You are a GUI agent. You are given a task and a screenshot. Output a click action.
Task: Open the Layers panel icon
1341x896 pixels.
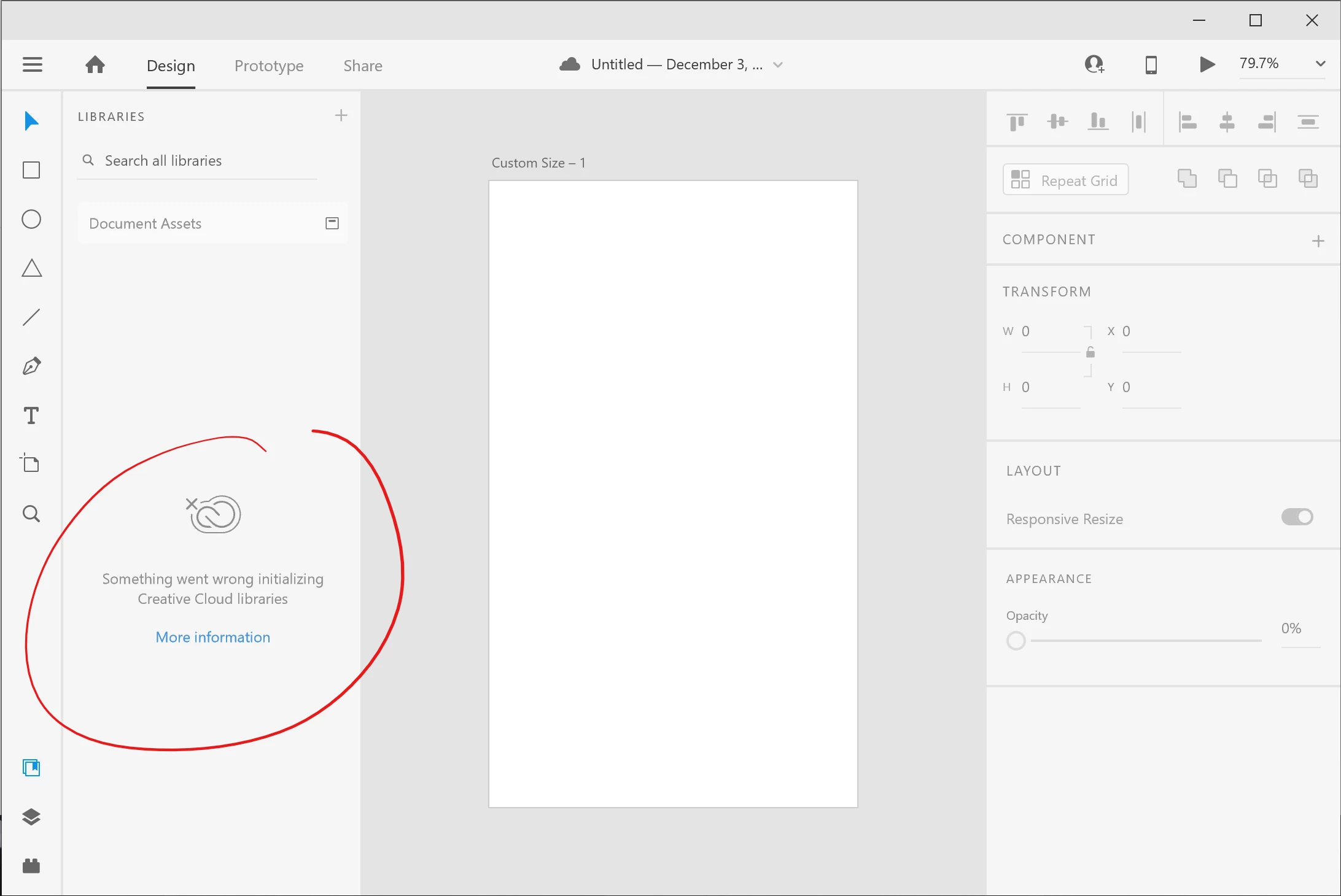(x=31, y=817)
